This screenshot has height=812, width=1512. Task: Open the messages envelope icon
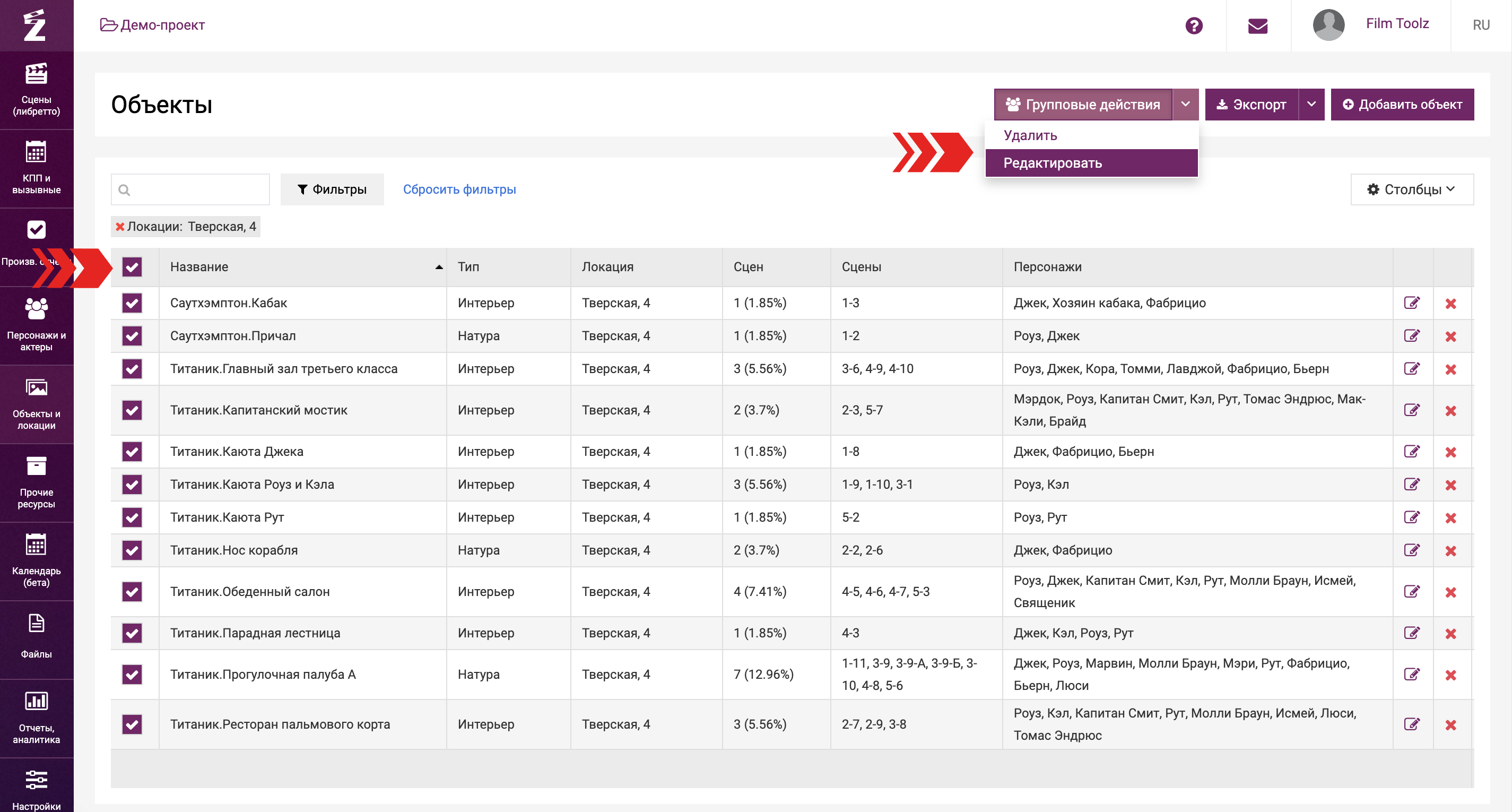coord(1258,25)
